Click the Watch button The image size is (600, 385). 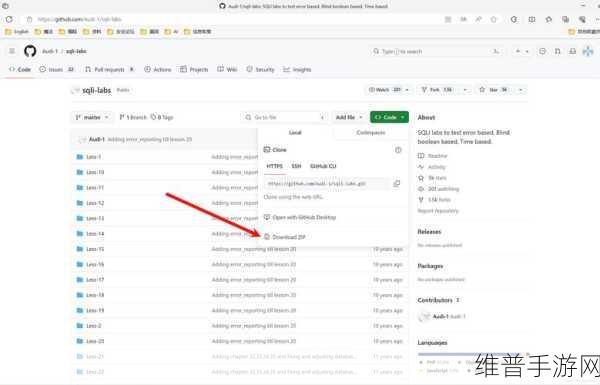pyautogui.click(x=384, y=90)
